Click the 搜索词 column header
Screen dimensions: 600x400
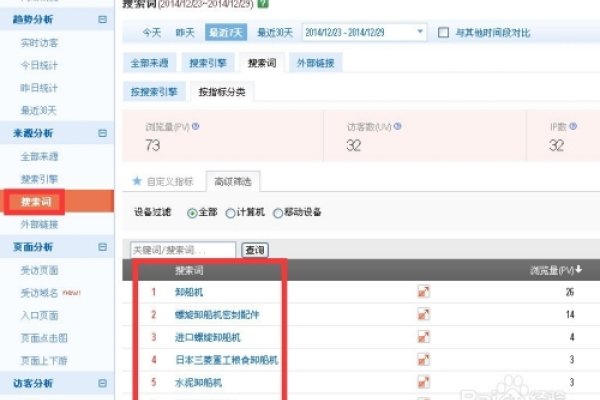click(x=189, y=270)
